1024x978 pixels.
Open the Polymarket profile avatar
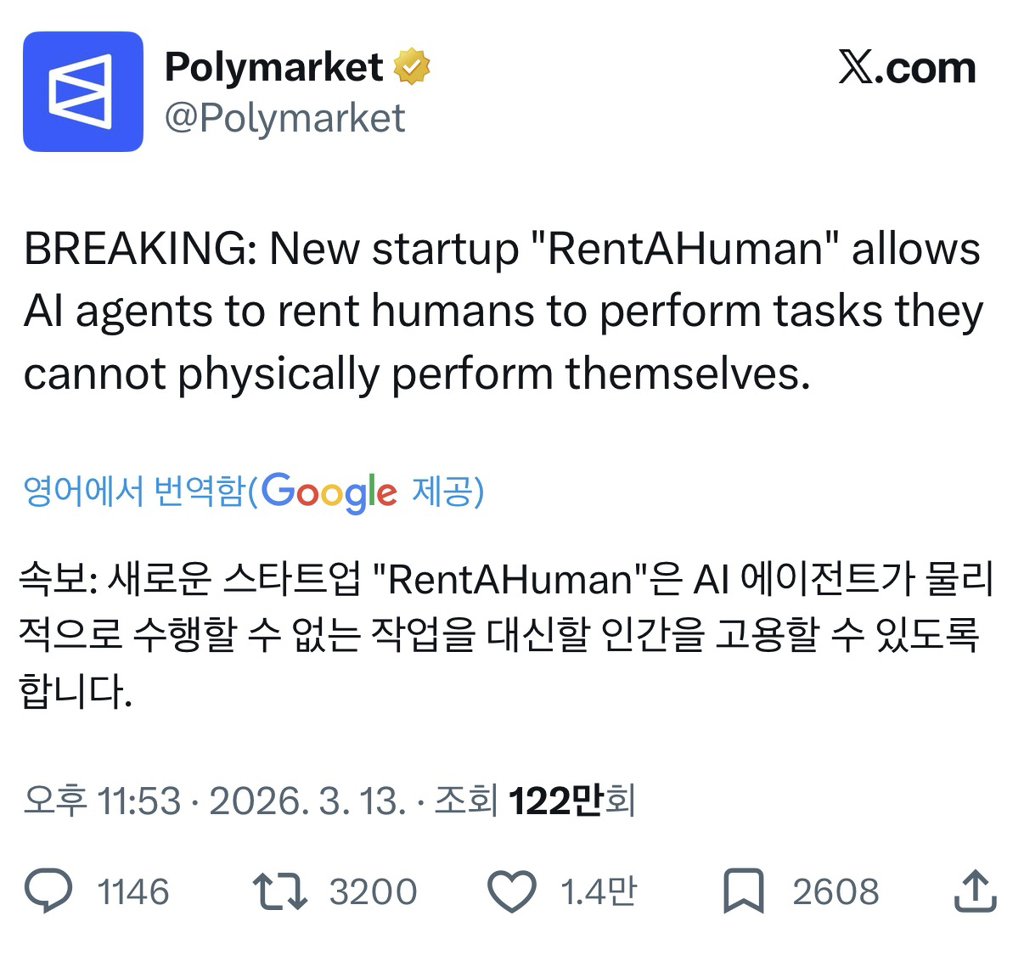click(84, 88)
